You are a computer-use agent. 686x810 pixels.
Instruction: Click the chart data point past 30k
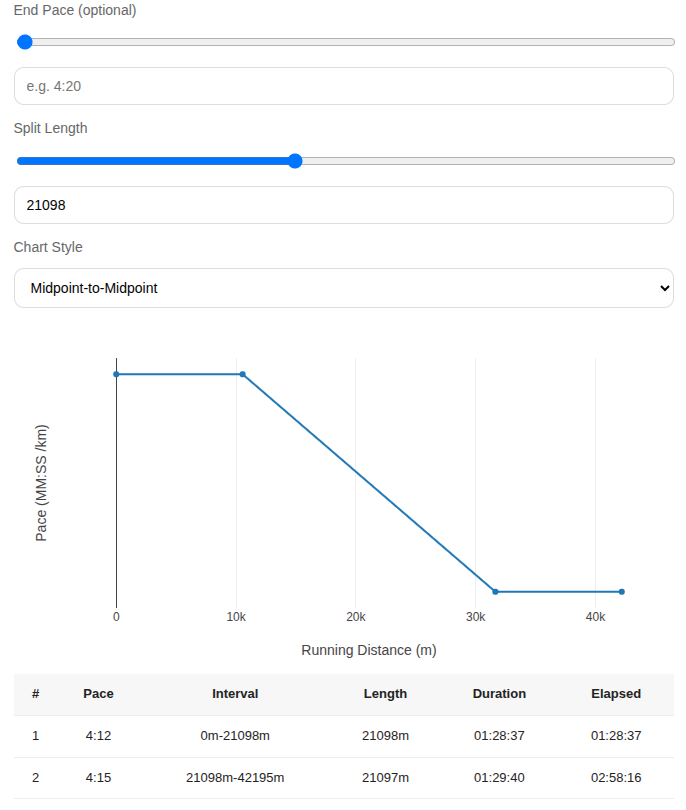coord(495,592)
